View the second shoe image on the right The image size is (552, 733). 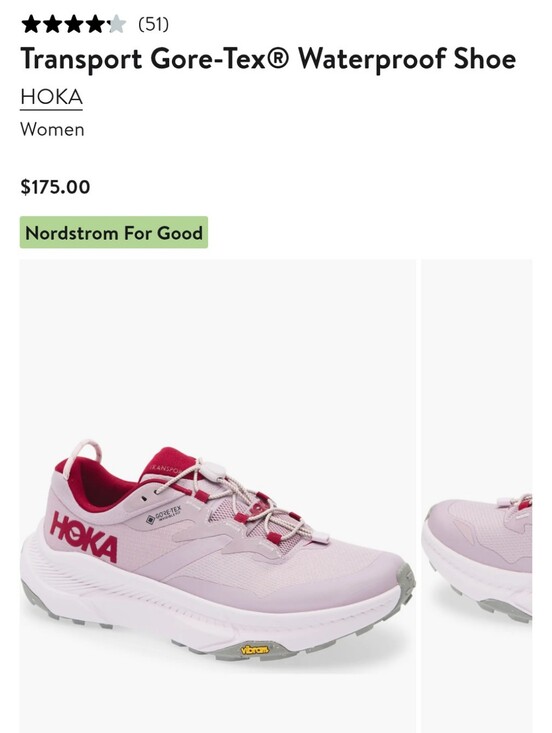pos(477,496)
